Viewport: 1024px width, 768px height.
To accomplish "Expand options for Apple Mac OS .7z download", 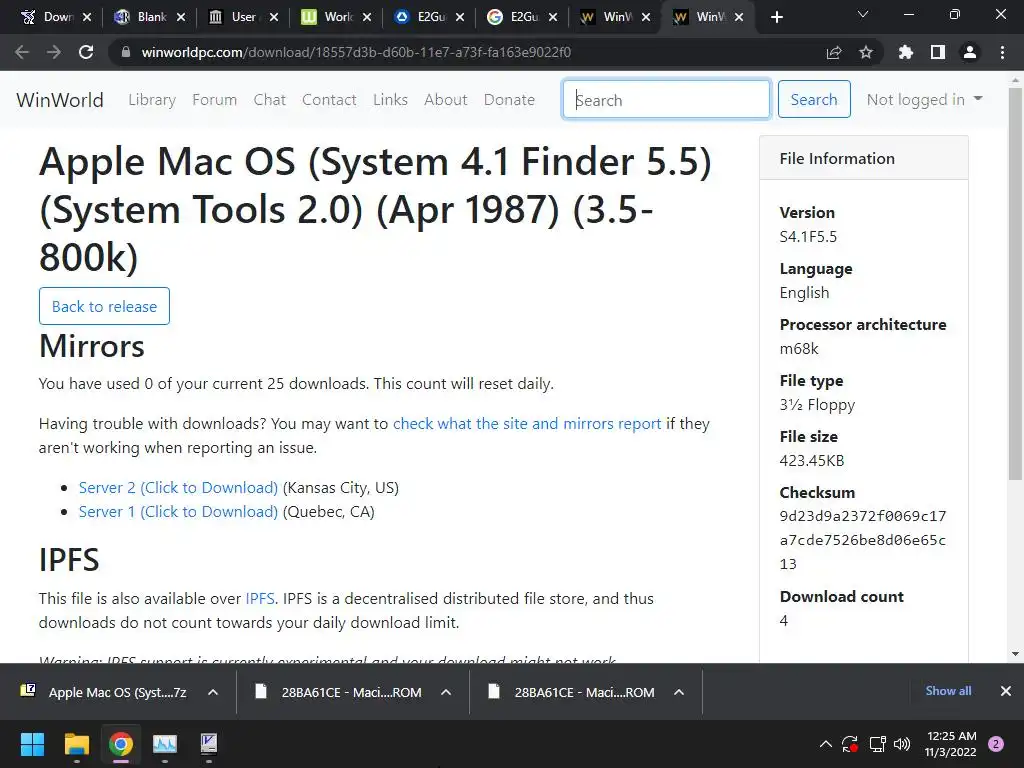I will [x=213, y=692].
